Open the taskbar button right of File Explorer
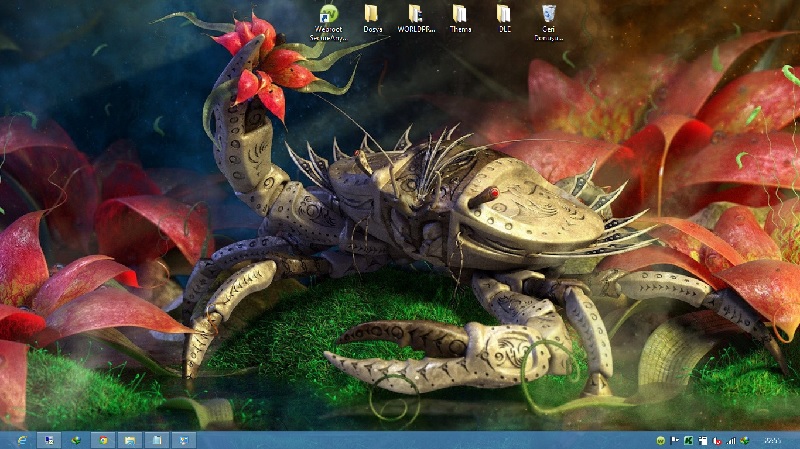Image resolution: width=800 pixels, height=449 pixels. pyautogui.click(x=156, y=440)
